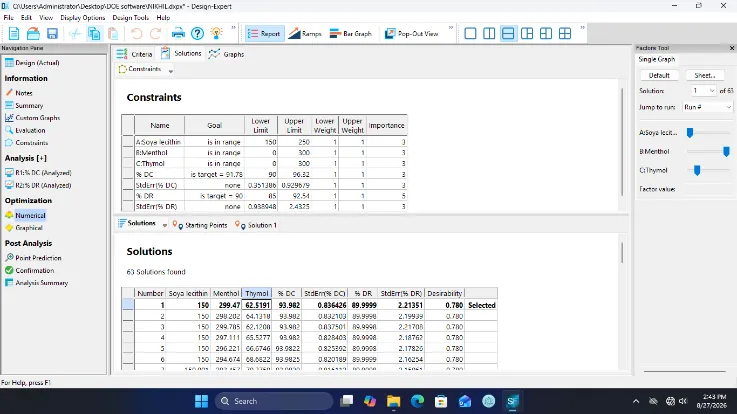Image resolution: width=737 pixels, height=414 pixels.
Task: Open Design (Actual) in navigation pane
Action: [32, 62]
